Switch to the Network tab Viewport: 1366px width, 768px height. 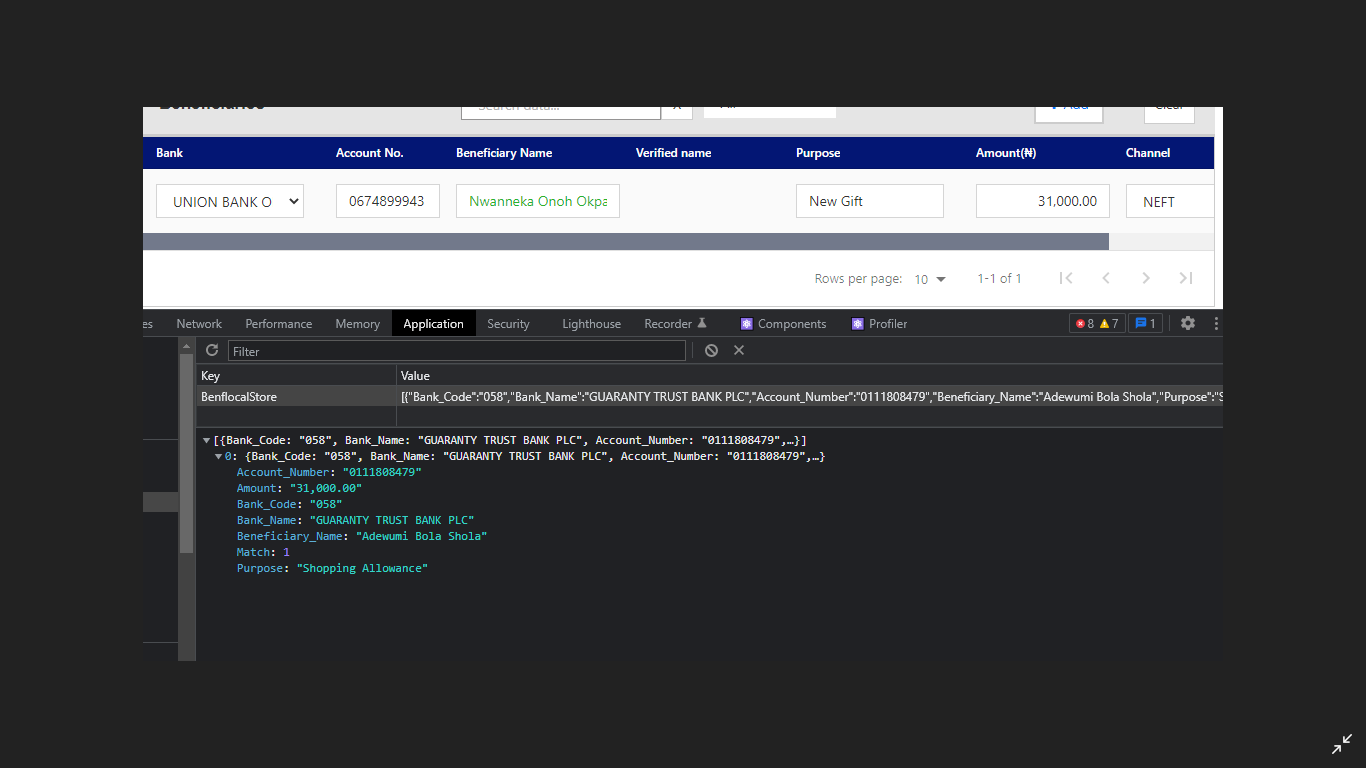point(198,323)
